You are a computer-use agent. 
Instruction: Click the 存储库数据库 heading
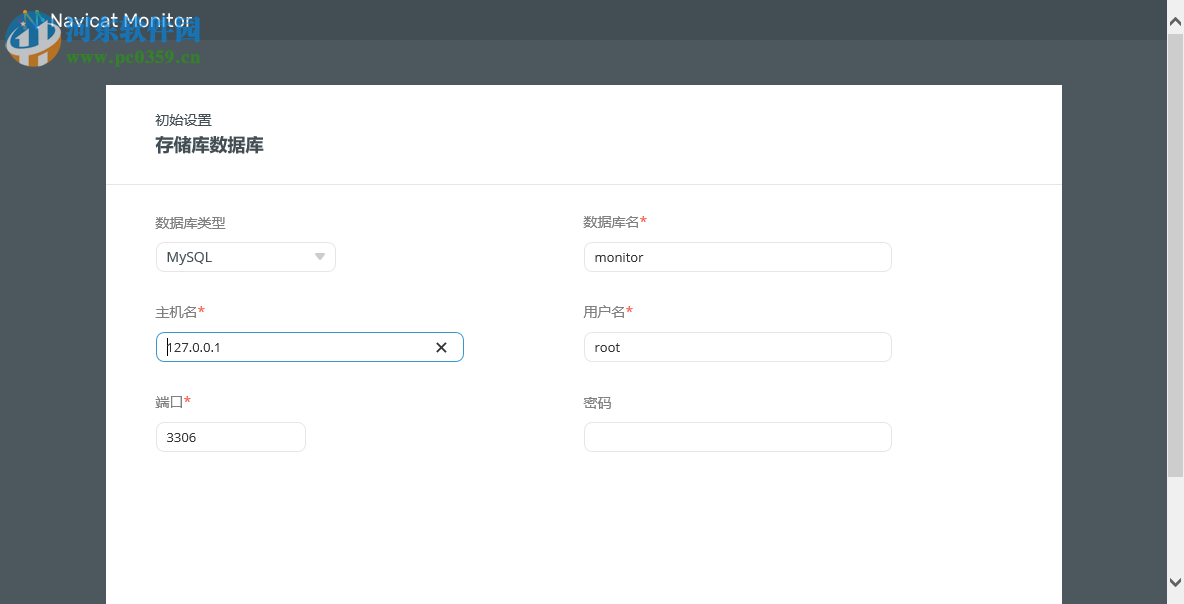[209, 145]
